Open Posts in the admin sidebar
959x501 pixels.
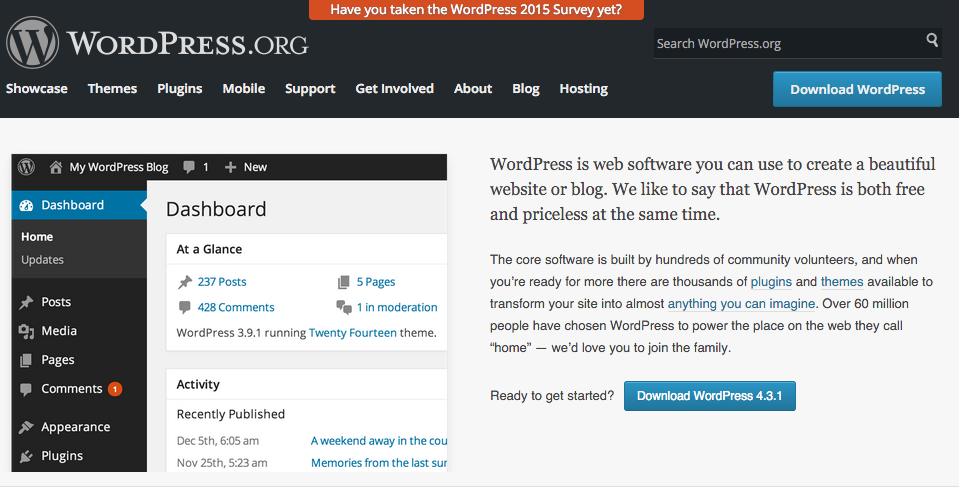click(x=56, y=302)
